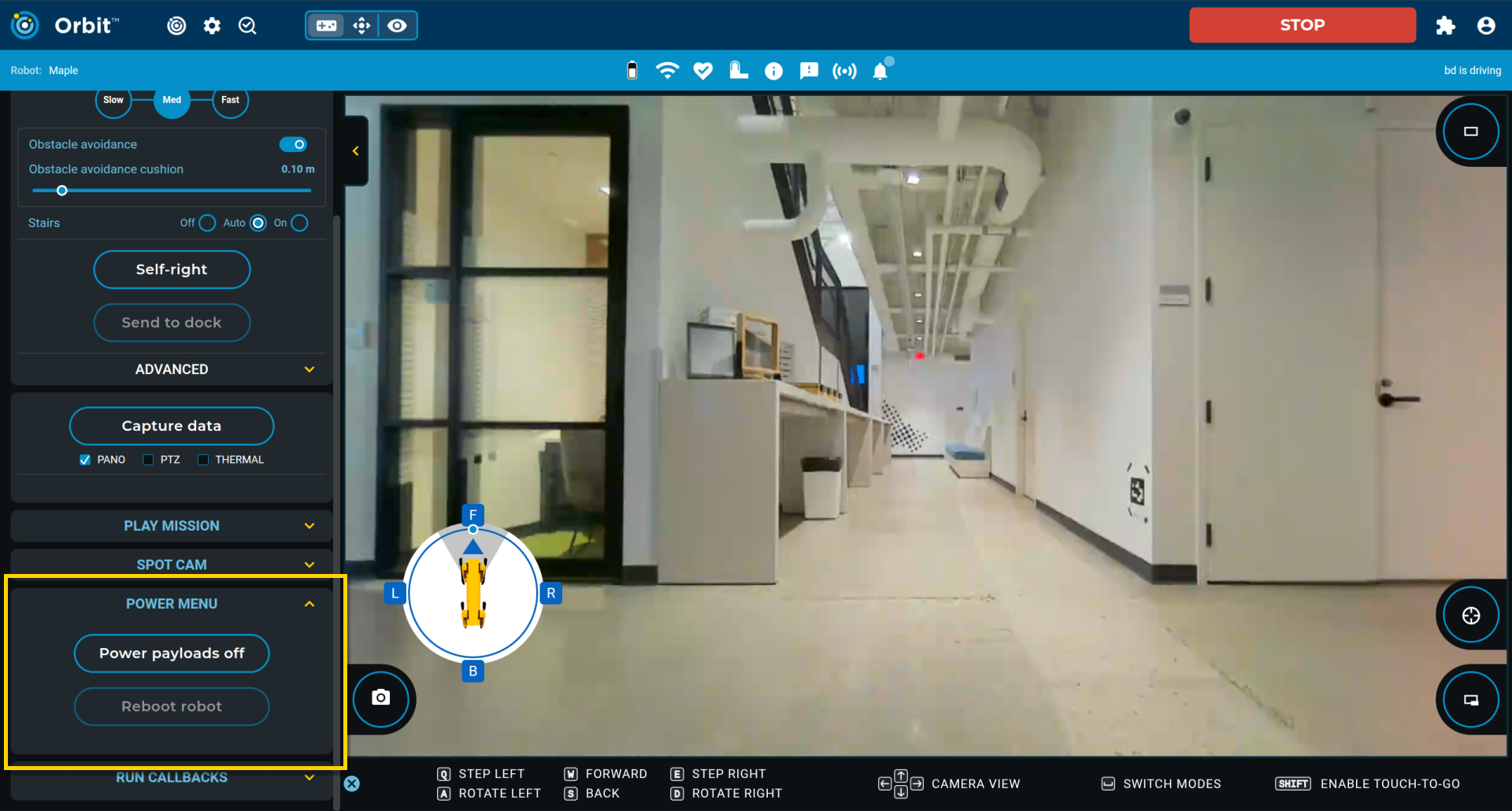Click the Self-right button
The width and height of the screenshot is (1512, 811).
coord(172,269)
